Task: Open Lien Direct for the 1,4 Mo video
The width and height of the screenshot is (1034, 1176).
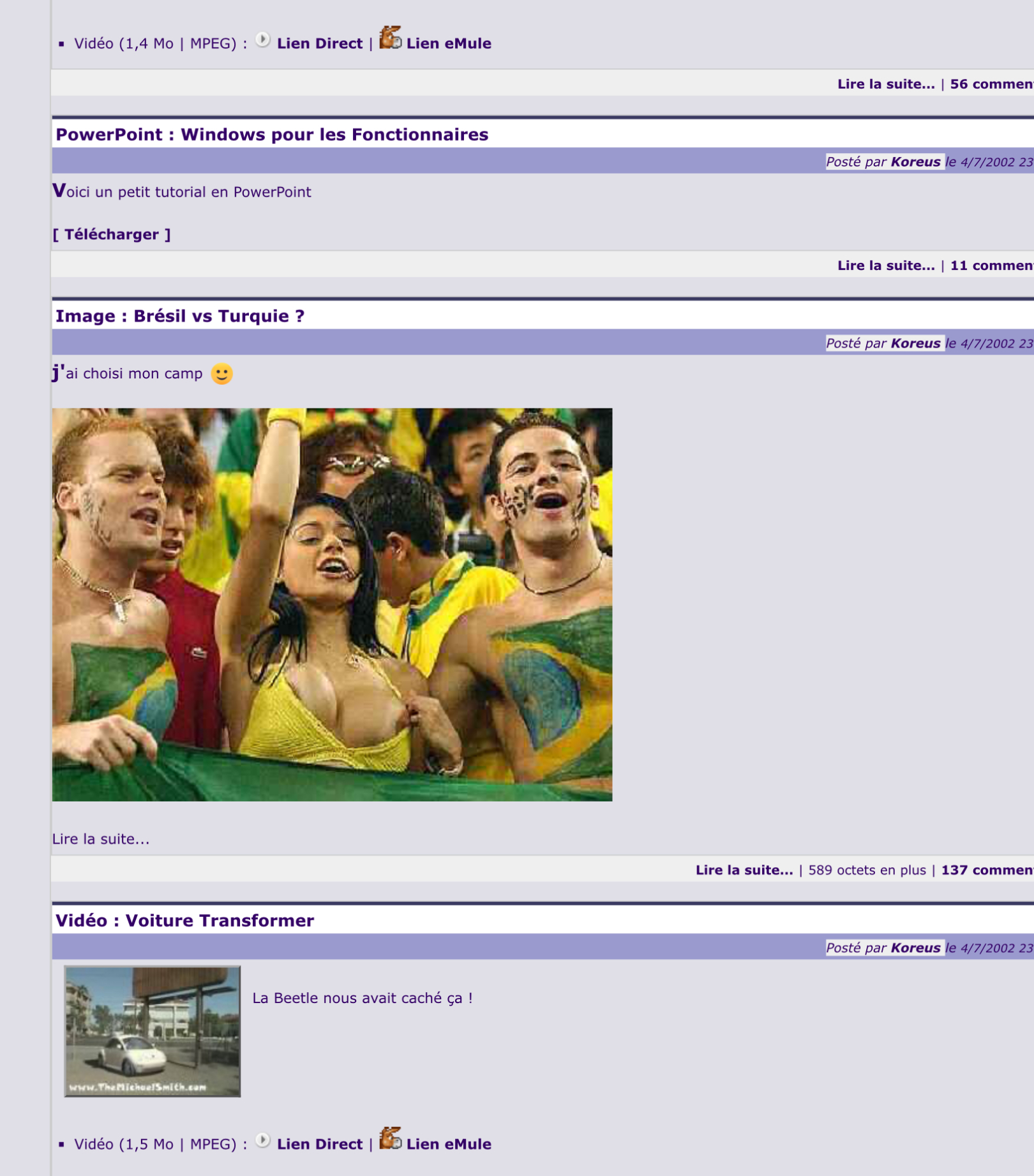Action: click(x=319, y=43)
